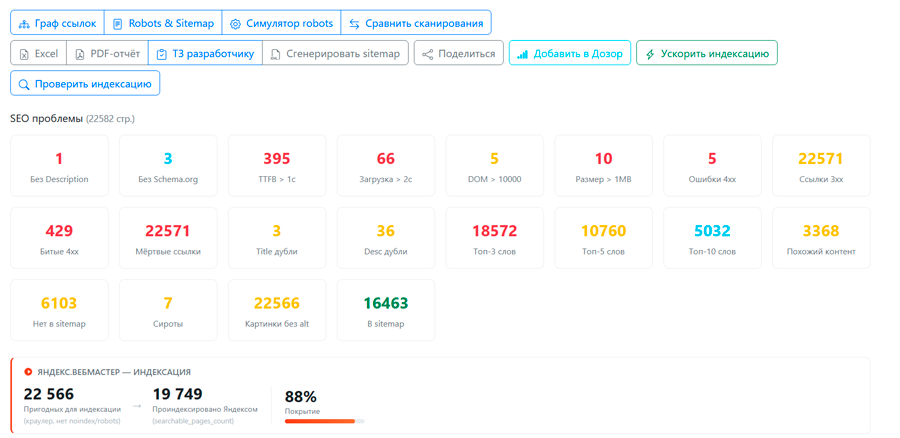Open the Загрузка > 2с card
The width and height of the screenshot is (900, 438).
[386, 165]
